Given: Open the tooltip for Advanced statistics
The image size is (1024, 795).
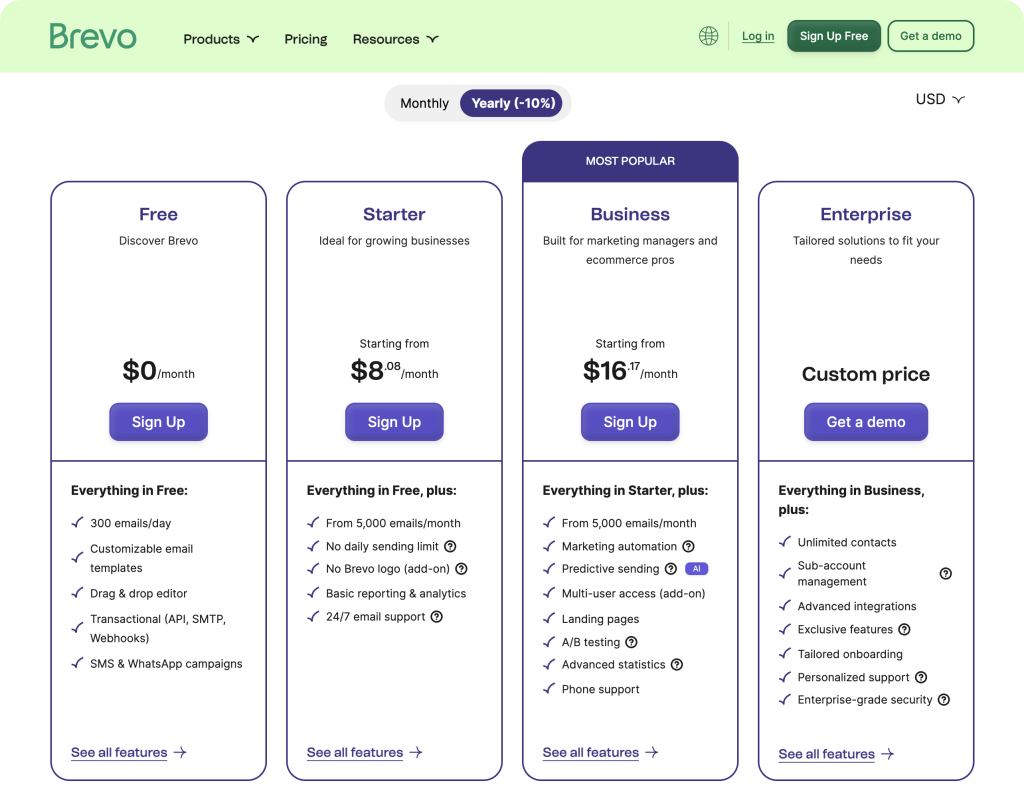Looking at the screenshot, I should pos(677,664).
